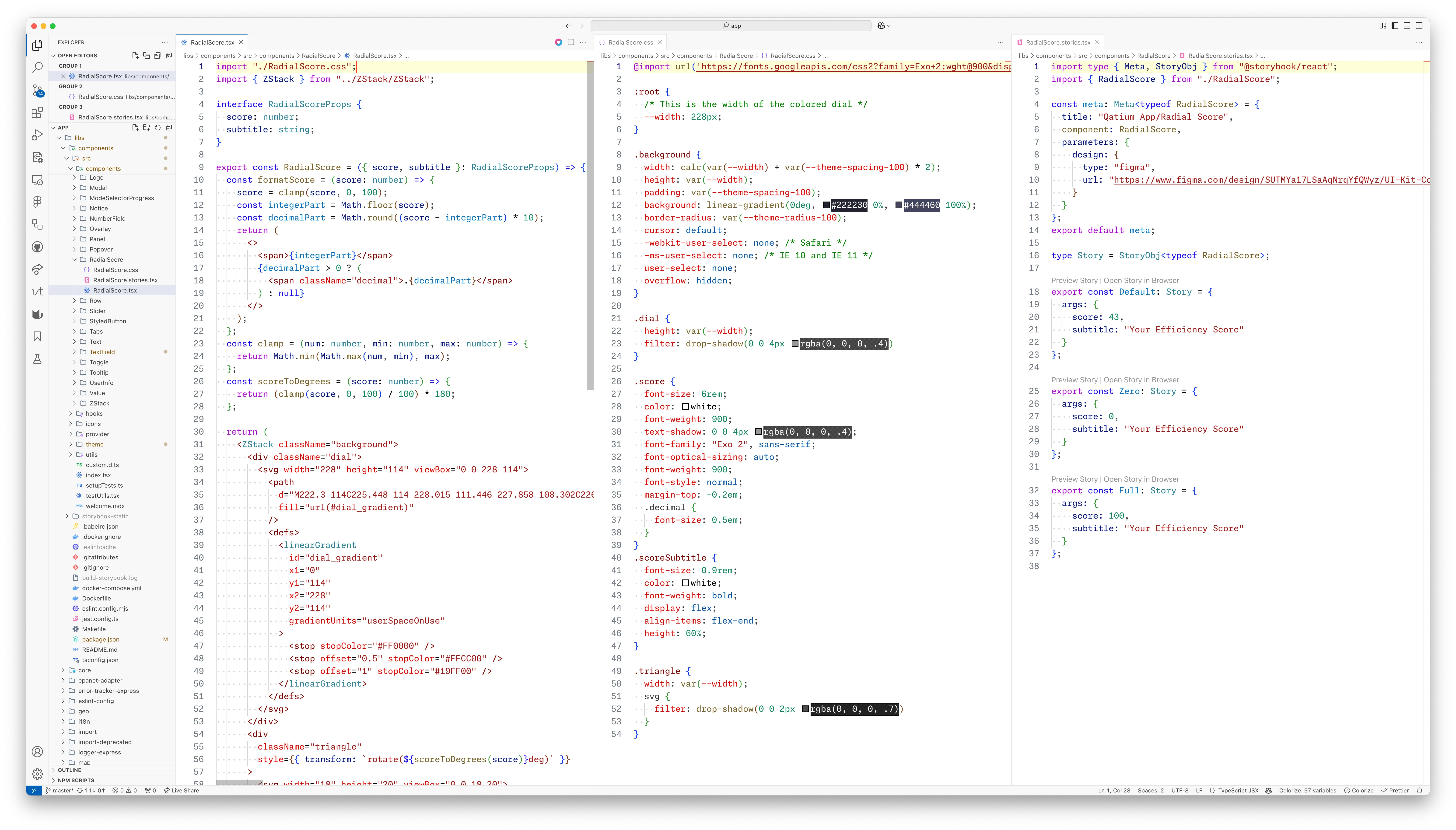This screenshot has height=830, width=1456.
Task: Open the Bookmarks activity bar icon
Action: 37,336
